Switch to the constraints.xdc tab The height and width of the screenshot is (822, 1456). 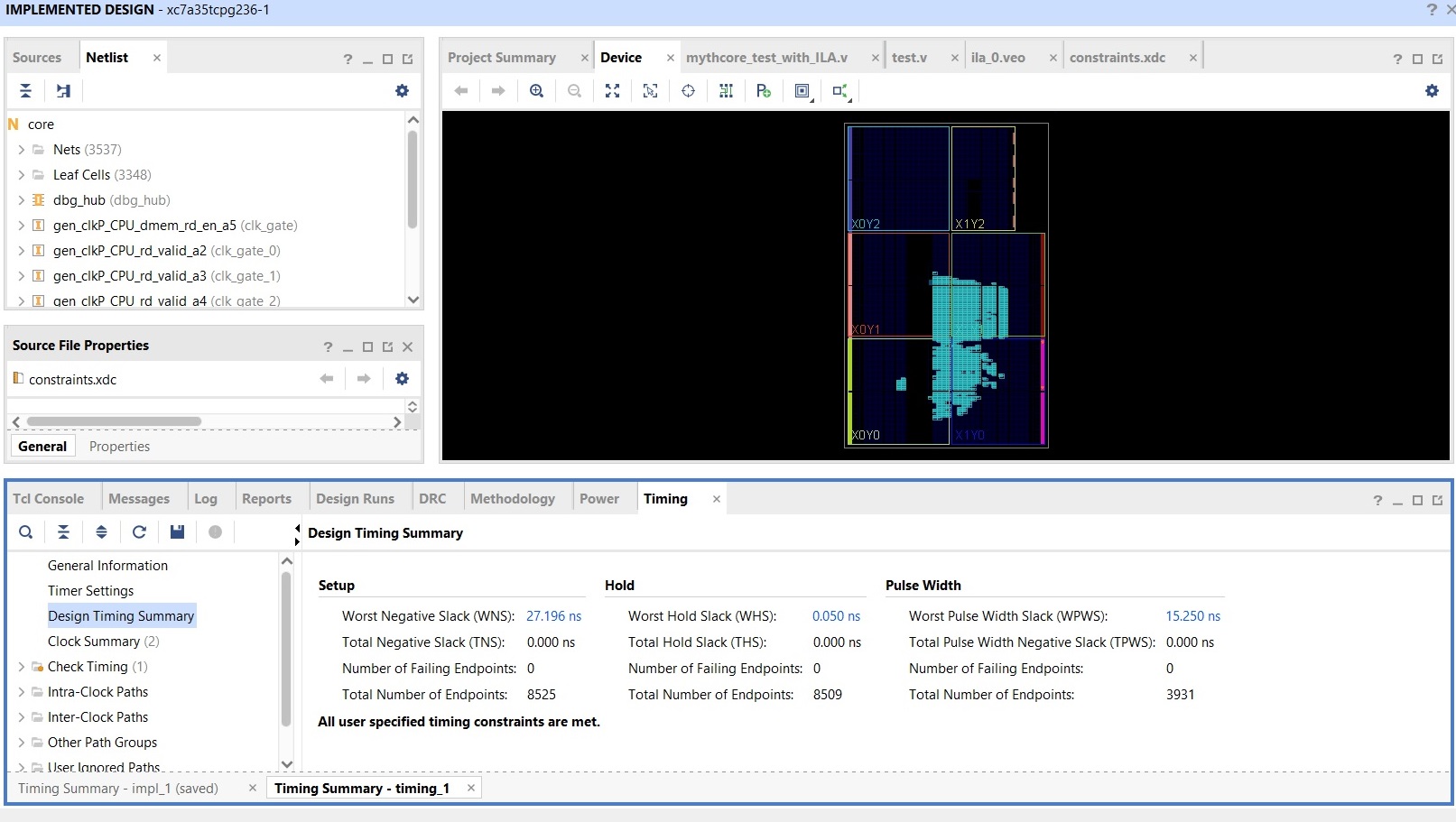point(1117,56)
